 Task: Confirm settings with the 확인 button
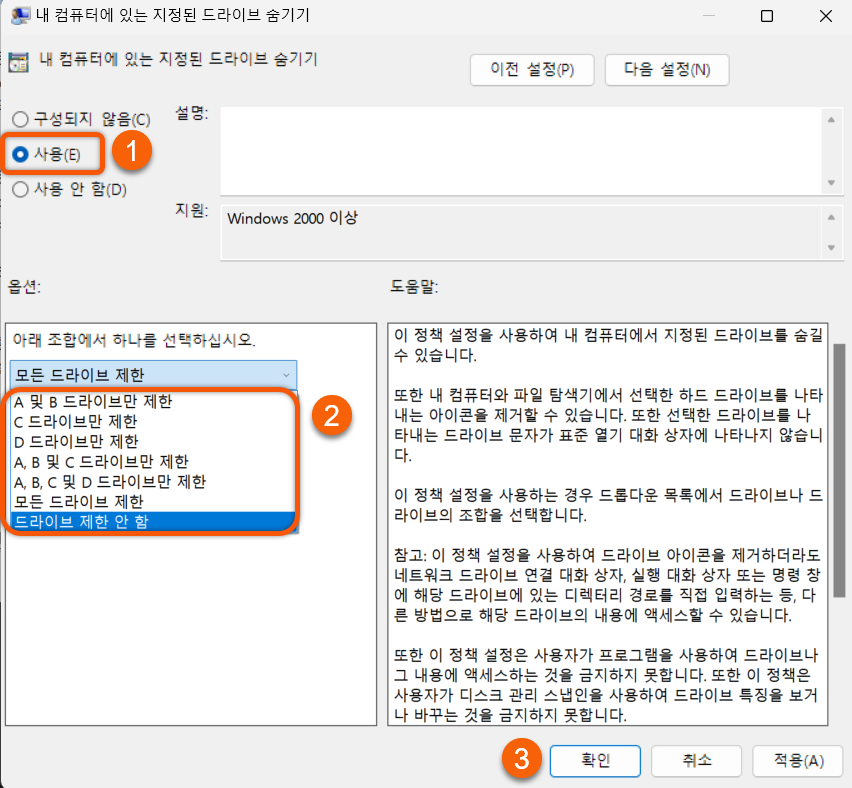coord(594,760)
